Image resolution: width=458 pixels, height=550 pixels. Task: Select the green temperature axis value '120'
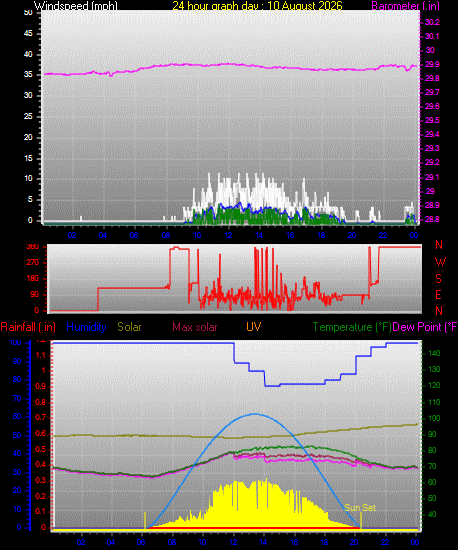pos(435,385)
